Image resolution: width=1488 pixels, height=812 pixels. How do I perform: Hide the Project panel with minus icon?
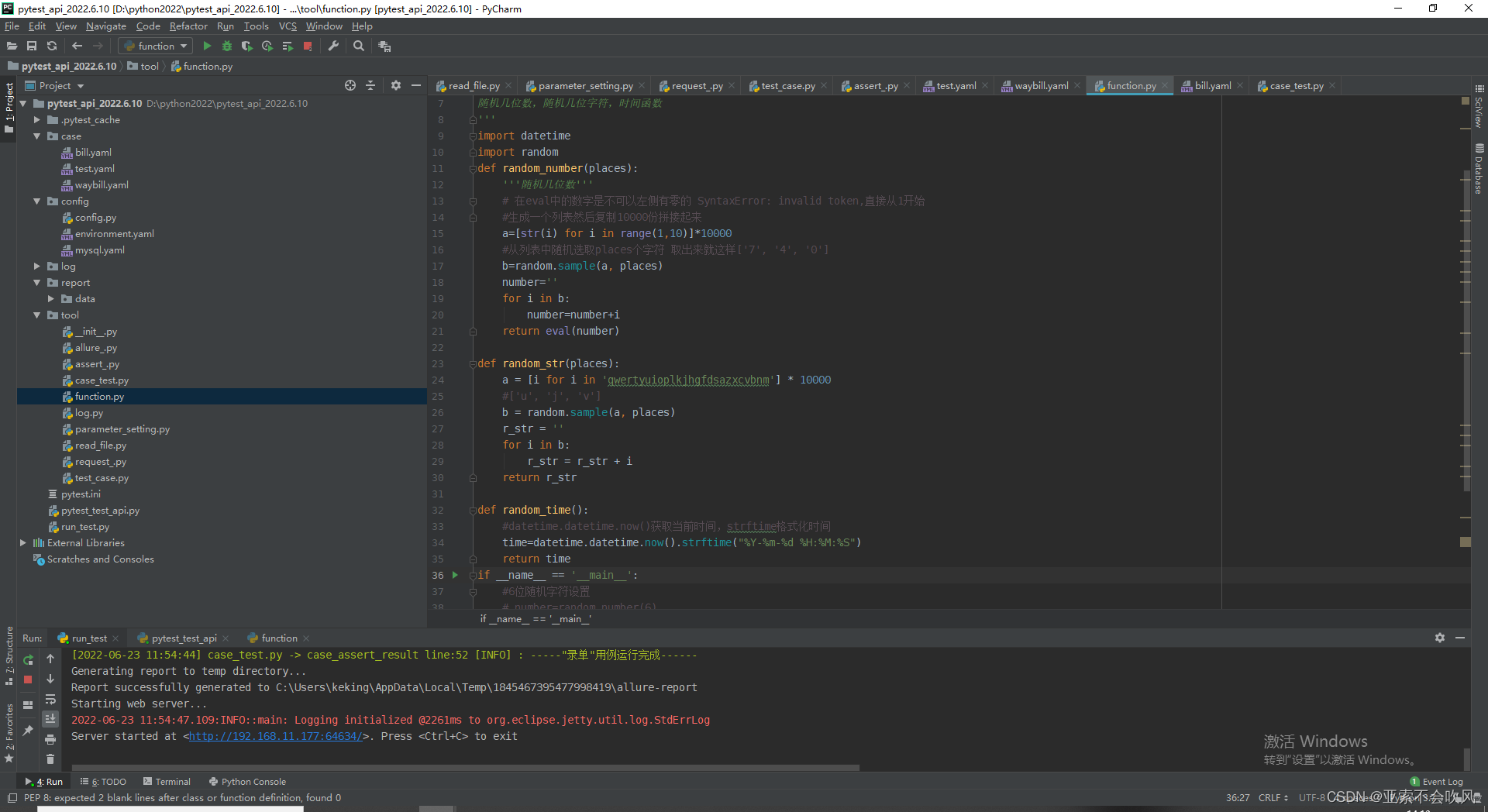416,85
